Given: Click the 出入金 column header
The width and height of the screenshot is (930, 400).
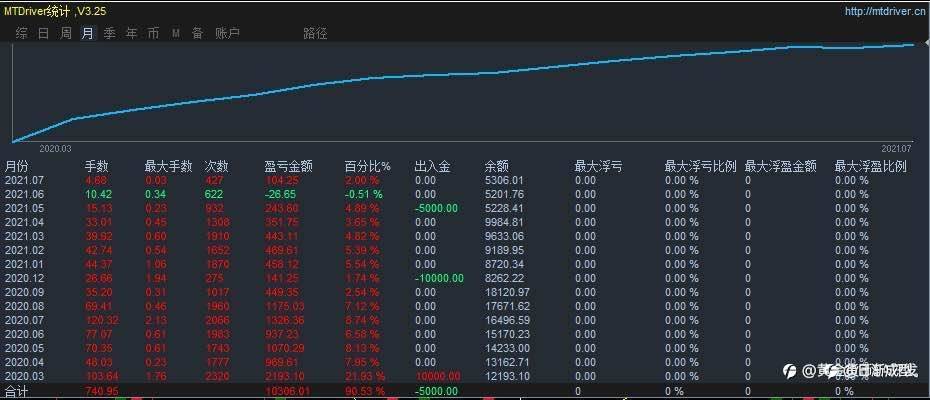Looking at the screenshot, I should [432, 166].
